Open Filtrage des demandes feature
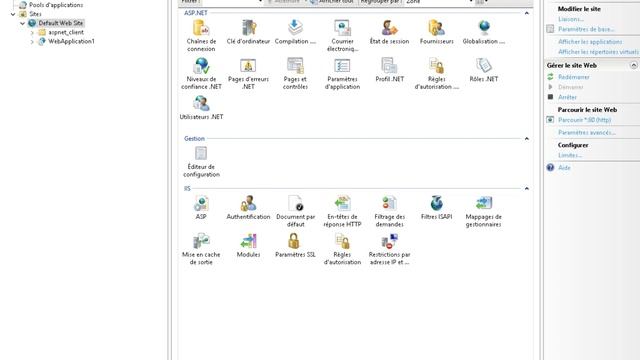Screen dimensions: 640x360 [x=389, y=211]
